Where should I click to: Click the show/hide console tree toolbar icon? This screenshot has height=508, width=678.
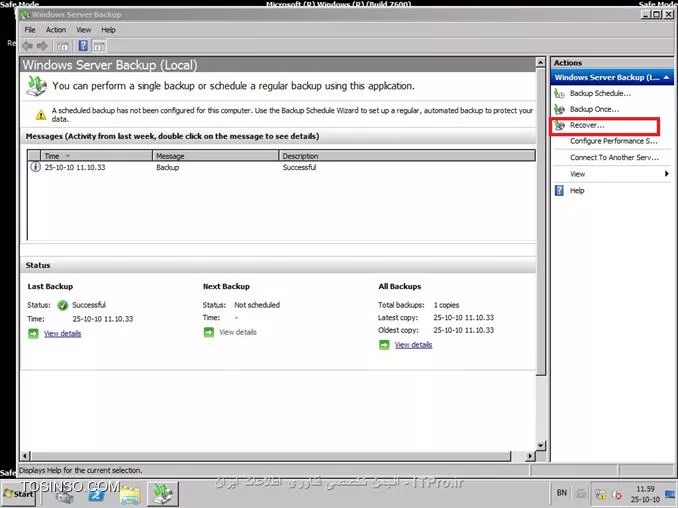(x=63, y=46)
